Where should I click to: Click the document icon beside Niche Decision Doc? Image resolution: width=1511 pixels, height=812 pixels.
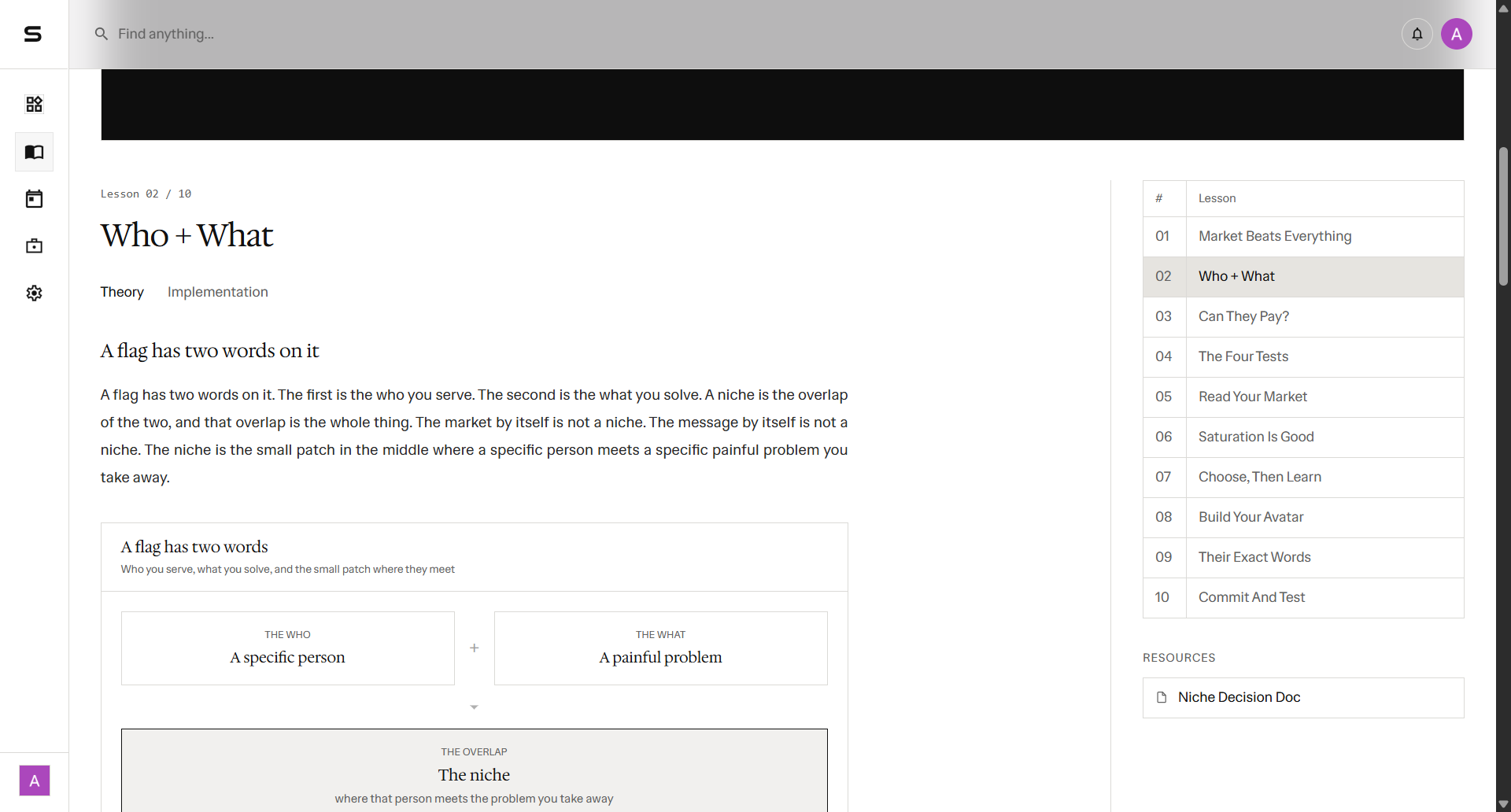pyautogui.click(x=1162, y=697)
